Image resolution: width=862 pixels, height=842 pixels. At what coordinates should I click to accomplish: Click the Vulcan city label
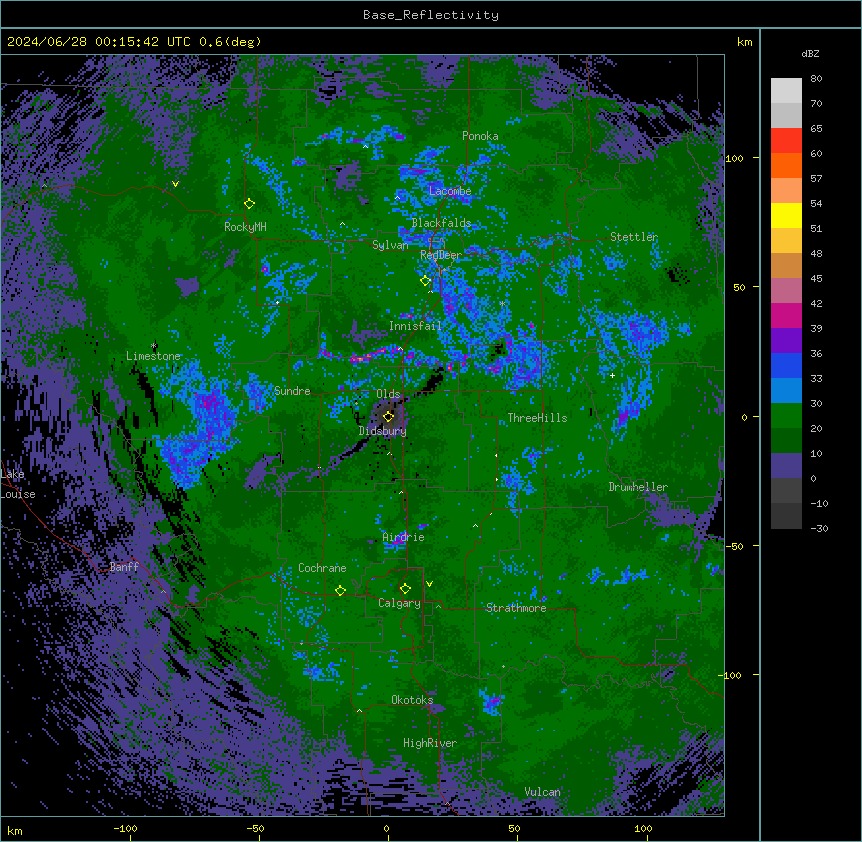click(x=543, y=792)
